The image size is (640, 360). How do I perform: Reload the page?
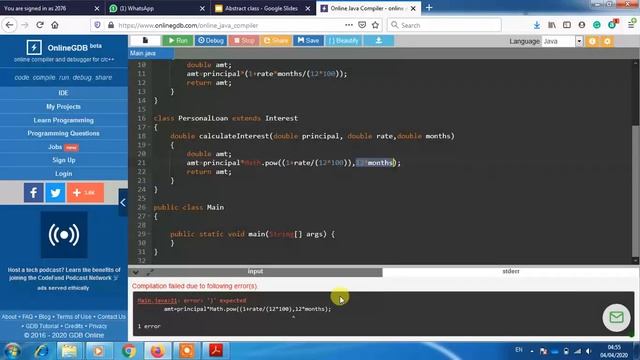point(40,25)
